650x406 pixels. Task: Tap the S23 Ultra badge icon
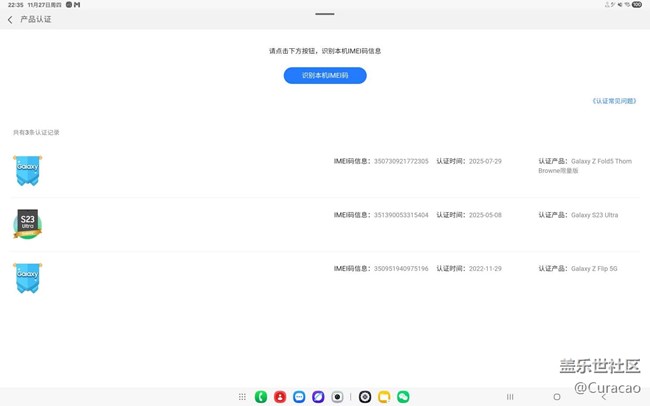[28, 224]
